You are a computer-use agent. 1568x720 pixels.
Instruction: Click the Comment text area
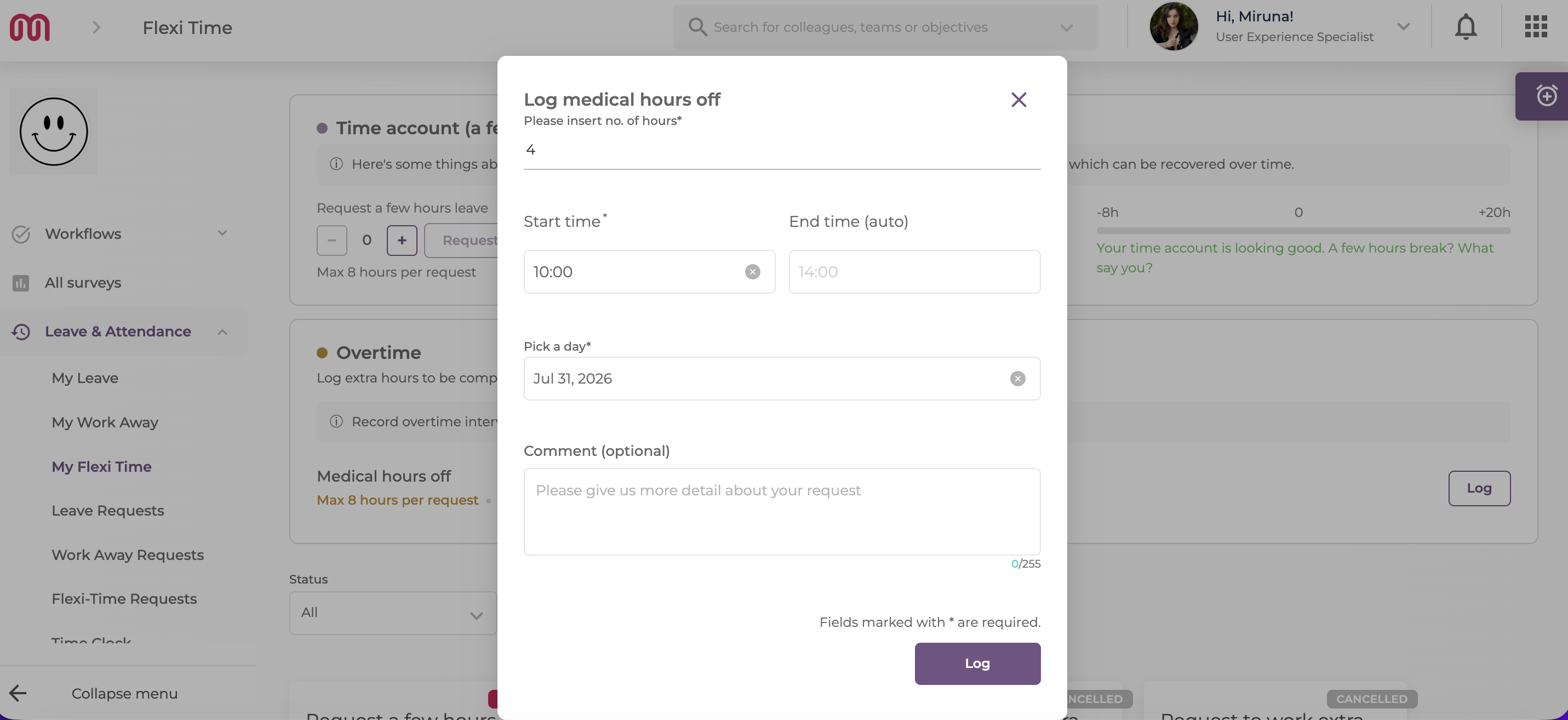(782, 511)
